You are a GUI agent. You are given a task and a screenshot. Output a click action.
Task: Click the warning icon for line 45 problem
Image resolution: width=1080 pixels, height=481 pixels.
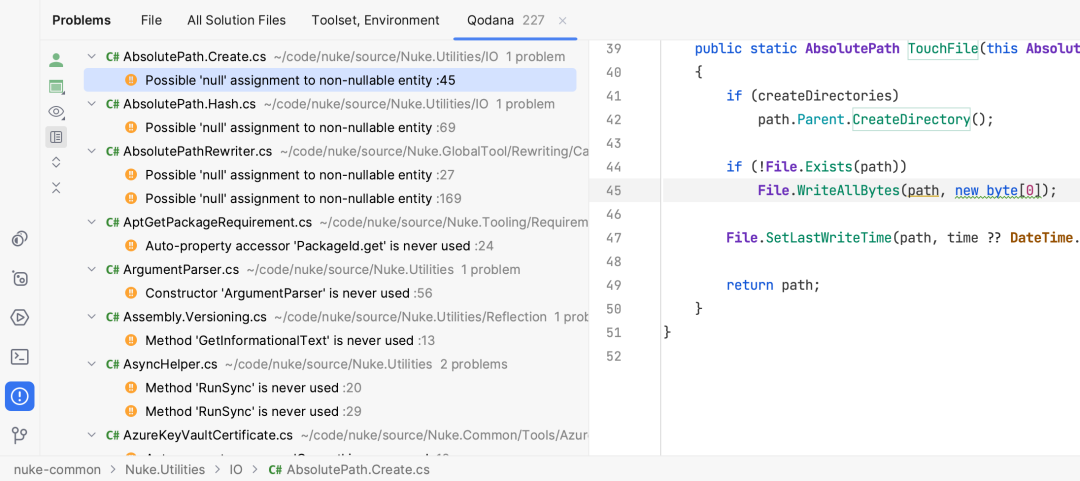click(131, 80)
